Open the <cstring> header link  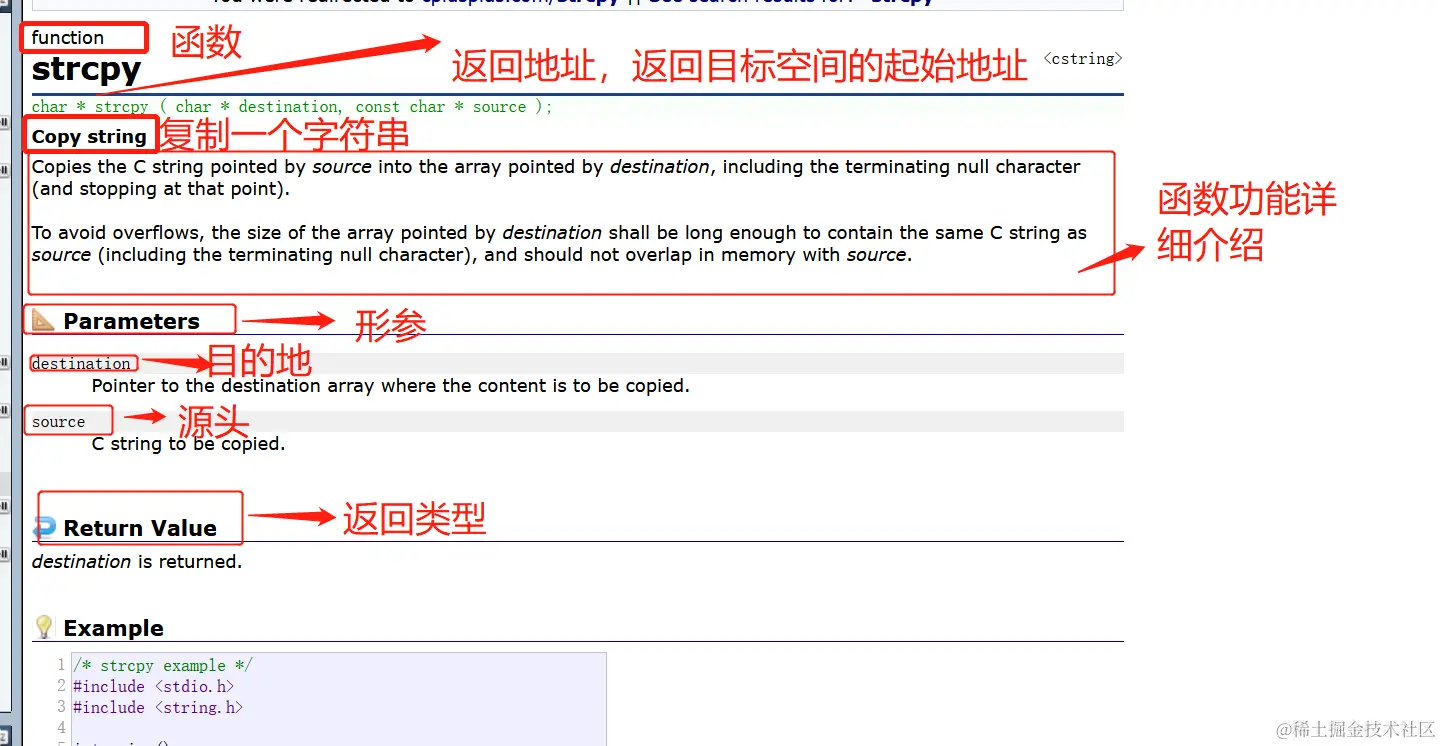click(1083, 59)
